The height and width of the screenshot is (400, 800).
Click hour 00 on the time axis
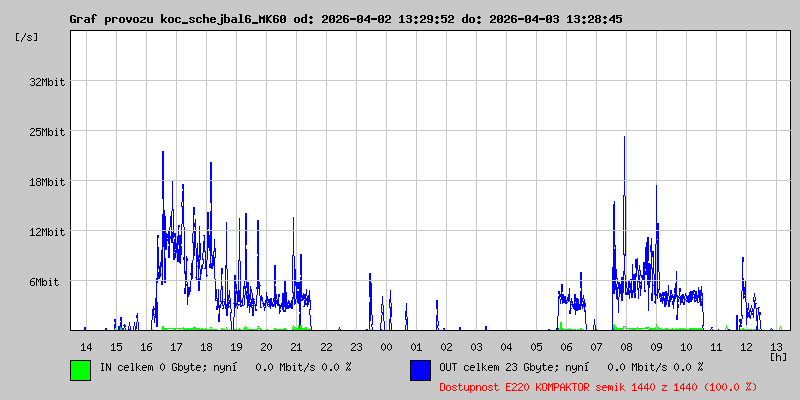[386, 346]
